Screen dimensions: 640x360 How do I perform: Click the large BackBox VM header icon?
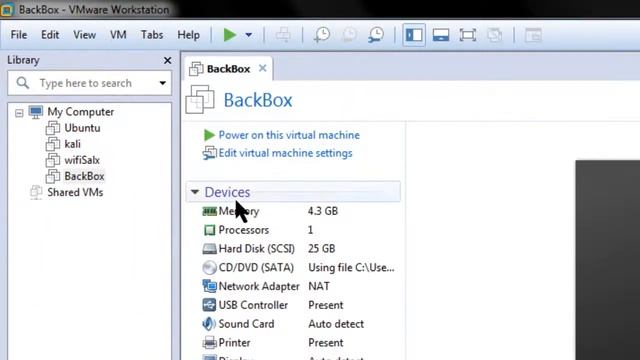200,100
